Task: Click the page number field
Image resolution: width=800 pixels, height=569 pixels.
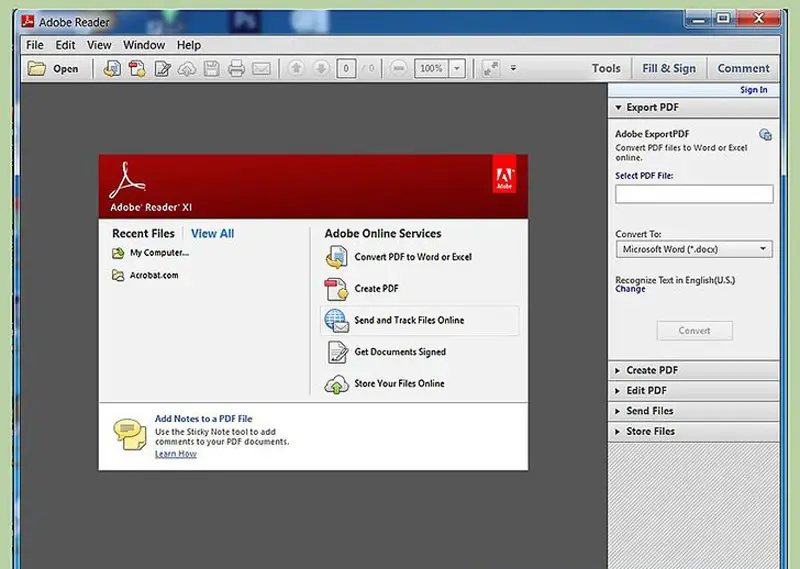Action: pyautogui.click(x=346, y=68)
